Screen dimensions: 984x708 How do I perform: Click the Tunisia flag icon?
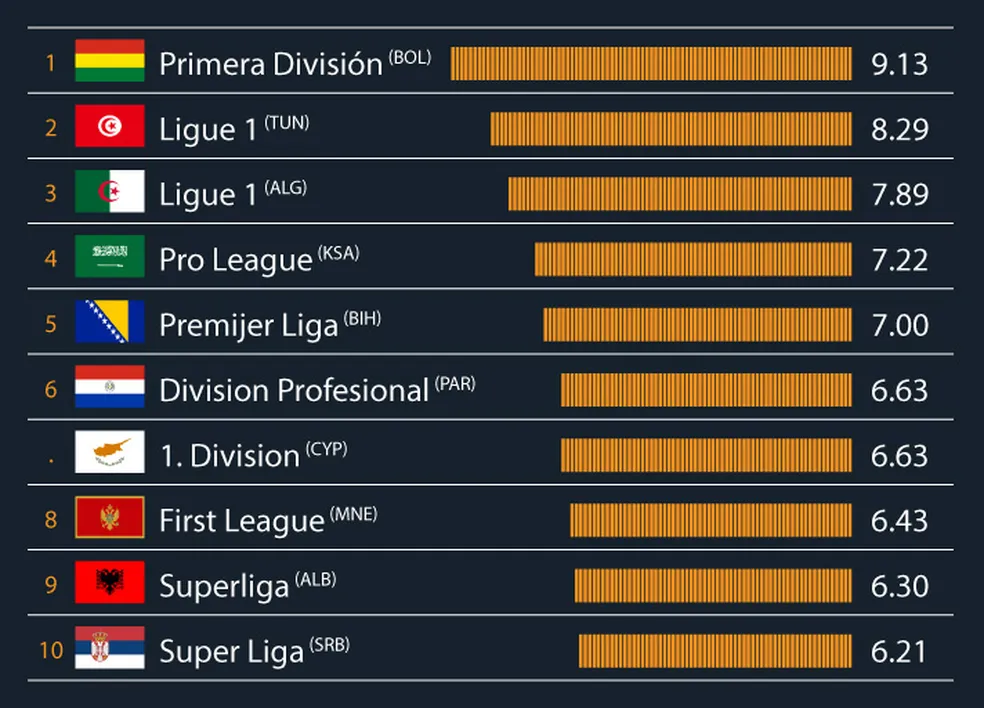[110, 126]
